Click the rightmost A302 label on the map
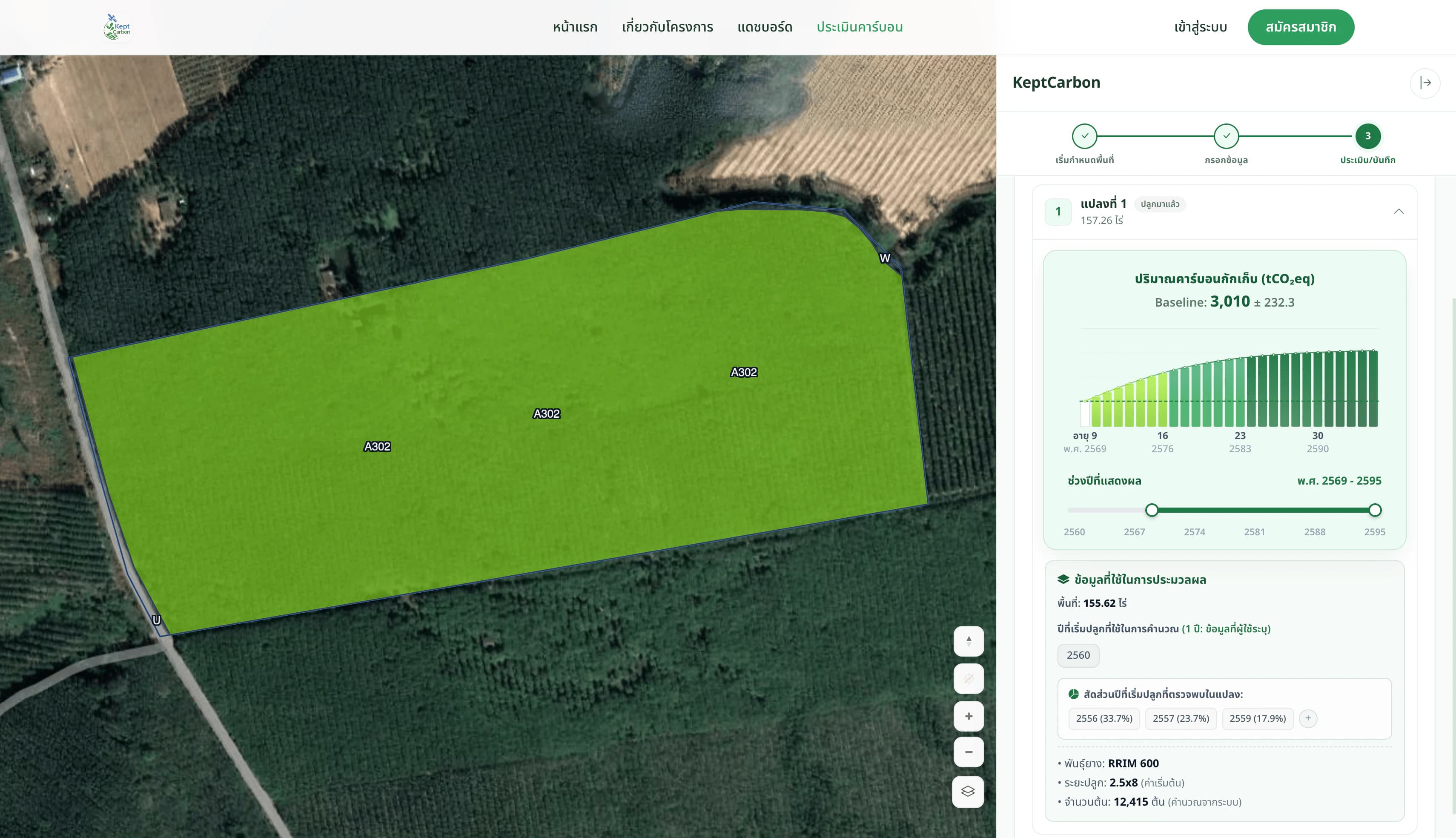The height and width of the screenshot is (838, 1456). [744, 373]
